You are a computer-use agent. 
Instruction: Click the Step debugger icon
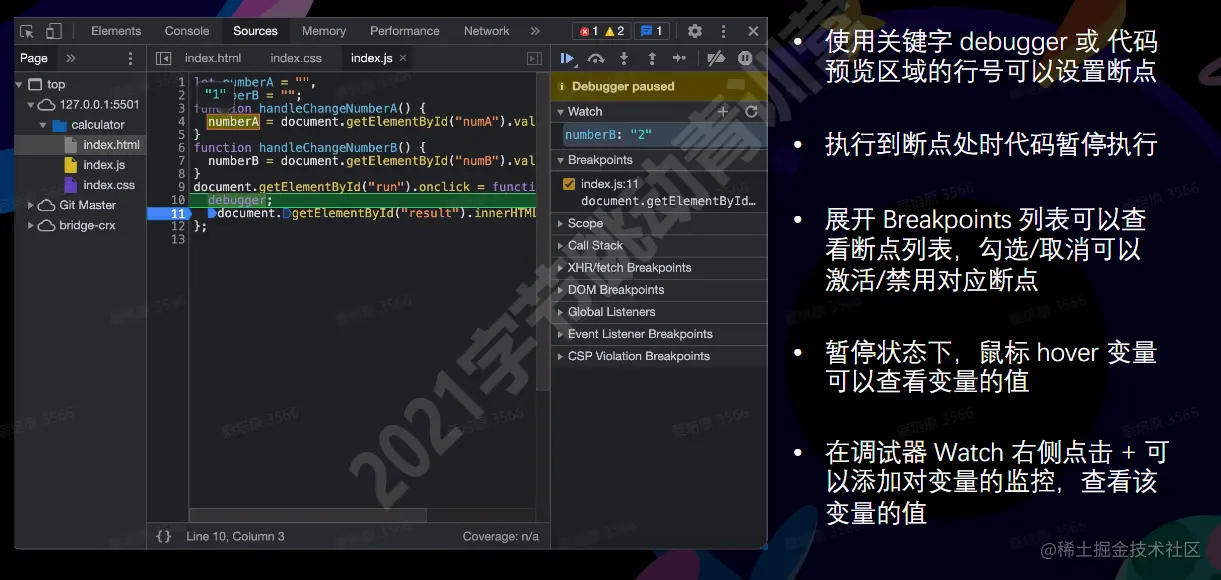[680, 59]
